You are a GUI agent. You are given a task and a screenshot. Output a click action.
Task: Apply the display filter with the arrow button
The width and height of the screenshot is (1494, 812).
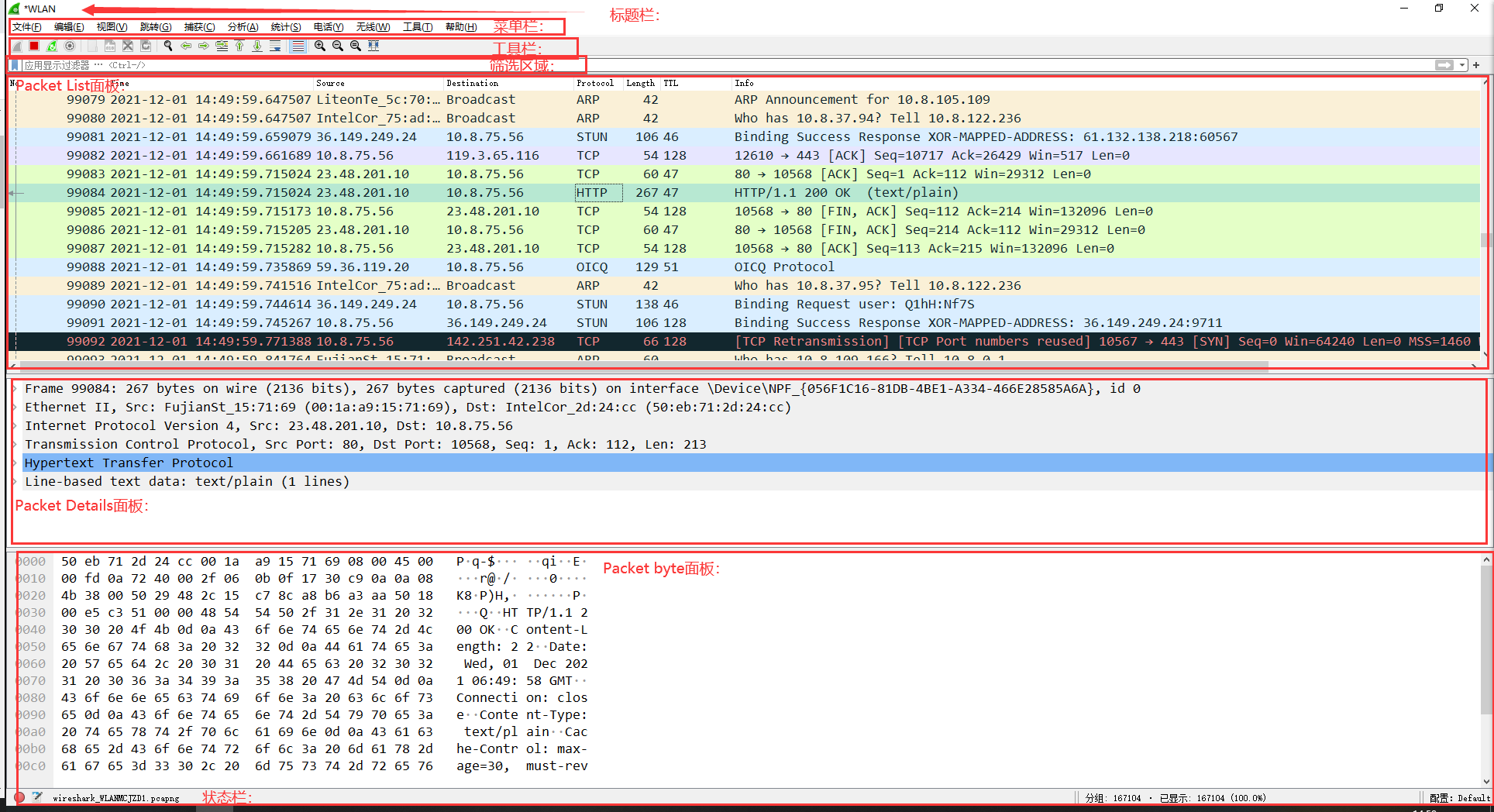[x=1443, y=65]
